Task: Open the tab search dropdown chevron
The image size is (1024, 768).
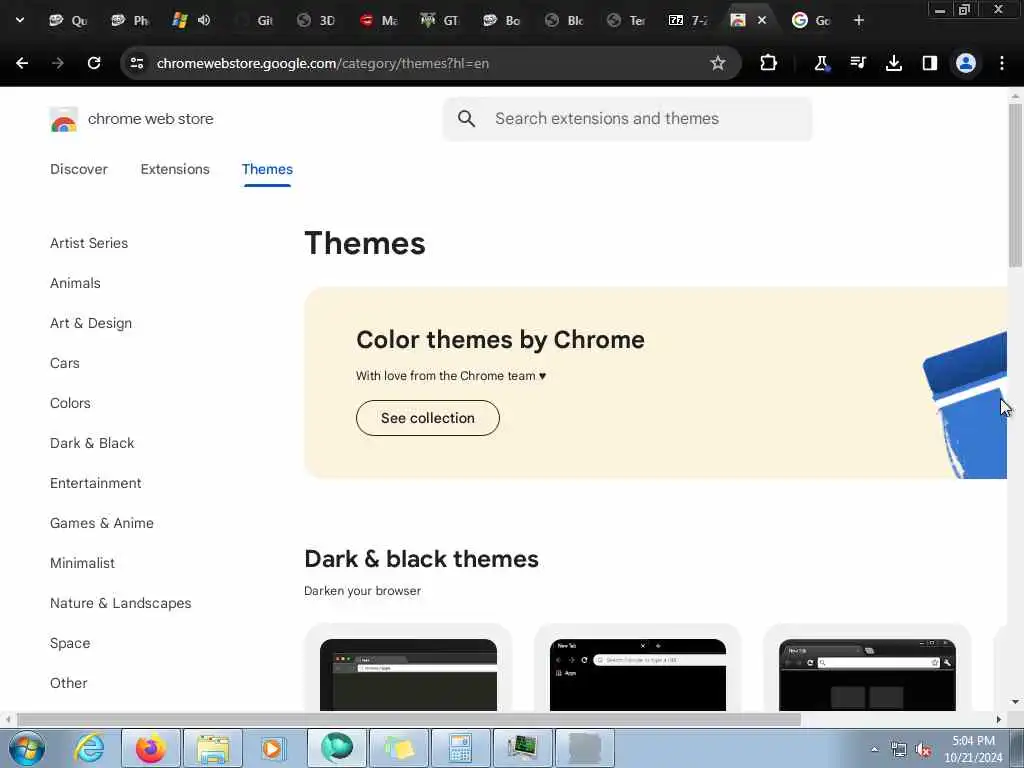Action: (20, 20)
